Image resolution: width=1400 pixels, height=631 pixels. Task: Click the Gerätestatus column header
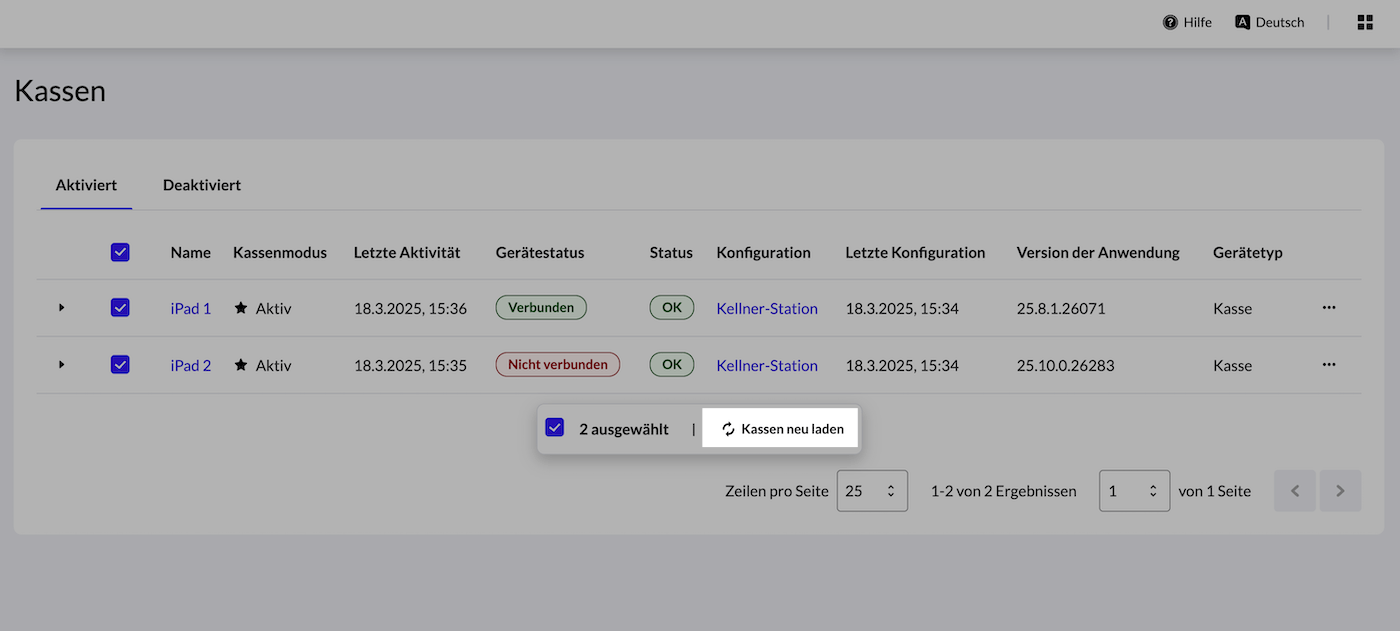[540, 252]
